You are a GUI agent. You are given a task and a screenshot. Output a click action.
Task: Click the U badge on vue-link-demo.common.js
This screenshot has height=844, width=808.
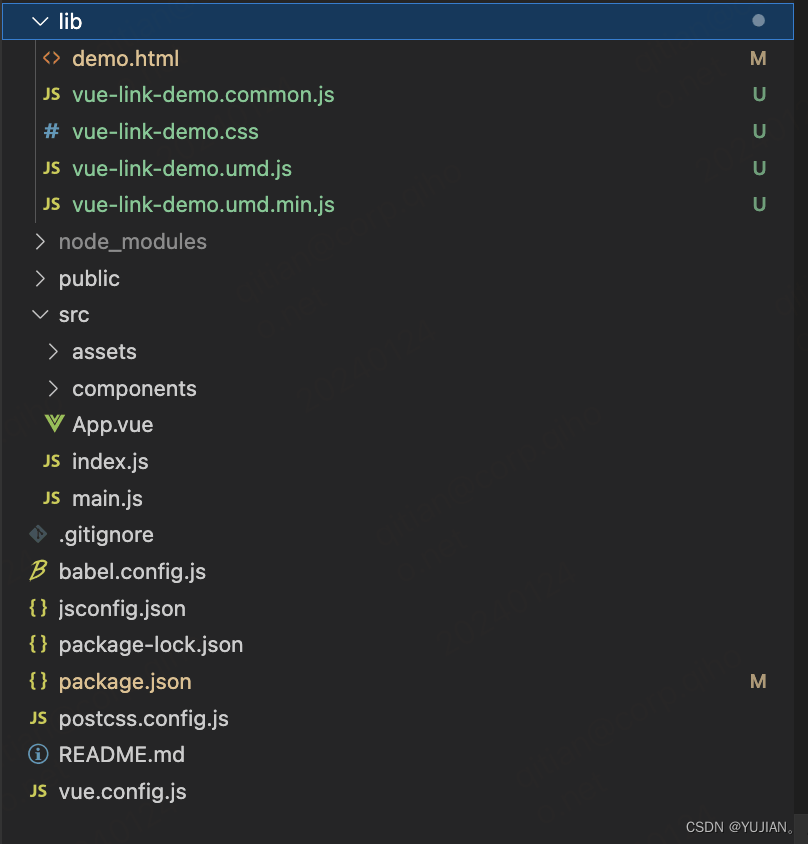point(759,95)
